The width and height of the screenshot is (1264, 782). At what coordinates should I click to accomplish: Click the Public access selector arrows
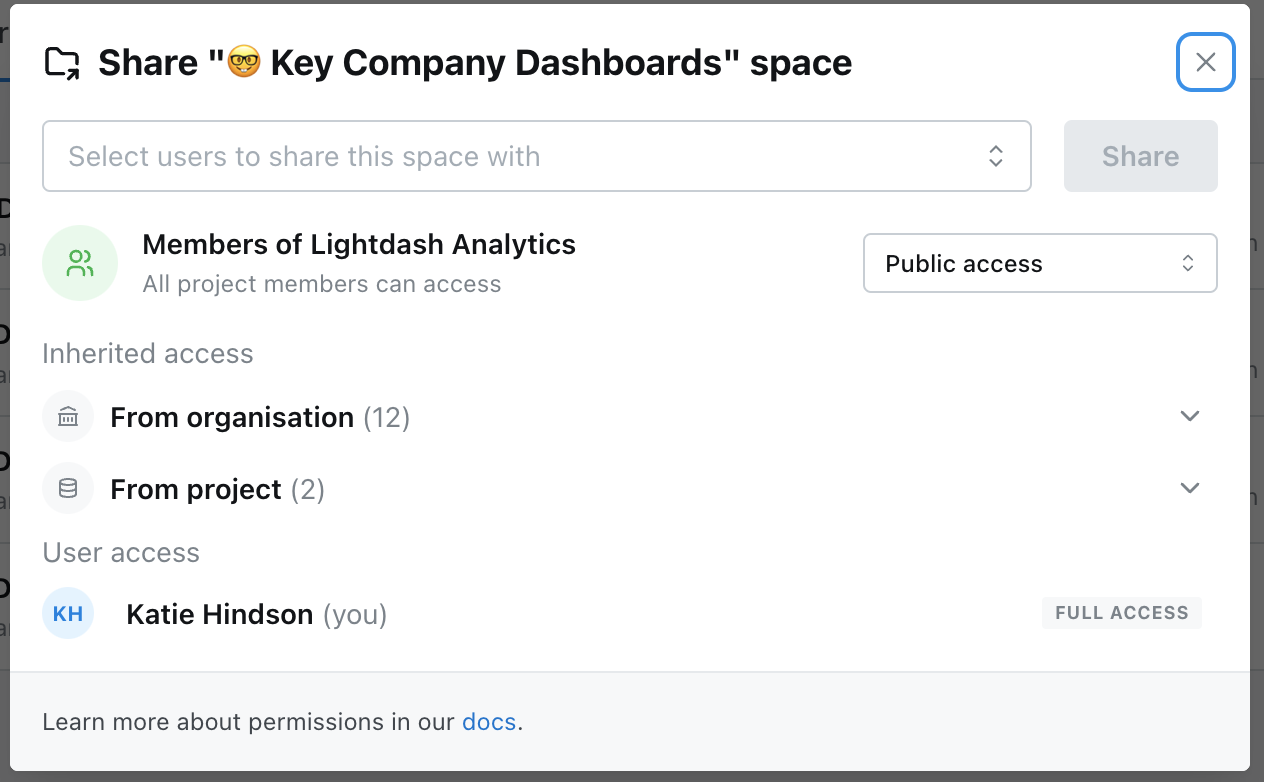pos(1188,263)
